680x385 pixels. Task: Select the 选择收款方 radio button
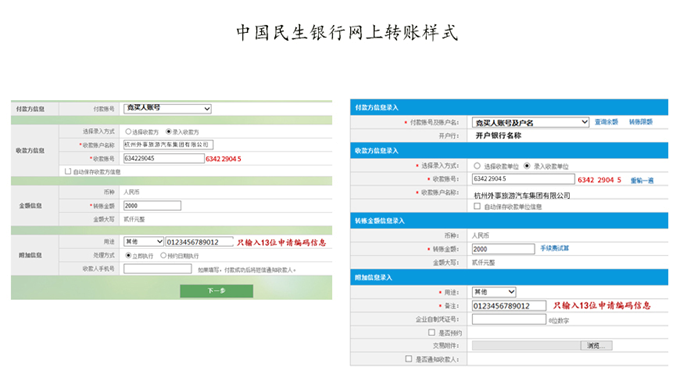coord(128,132)
